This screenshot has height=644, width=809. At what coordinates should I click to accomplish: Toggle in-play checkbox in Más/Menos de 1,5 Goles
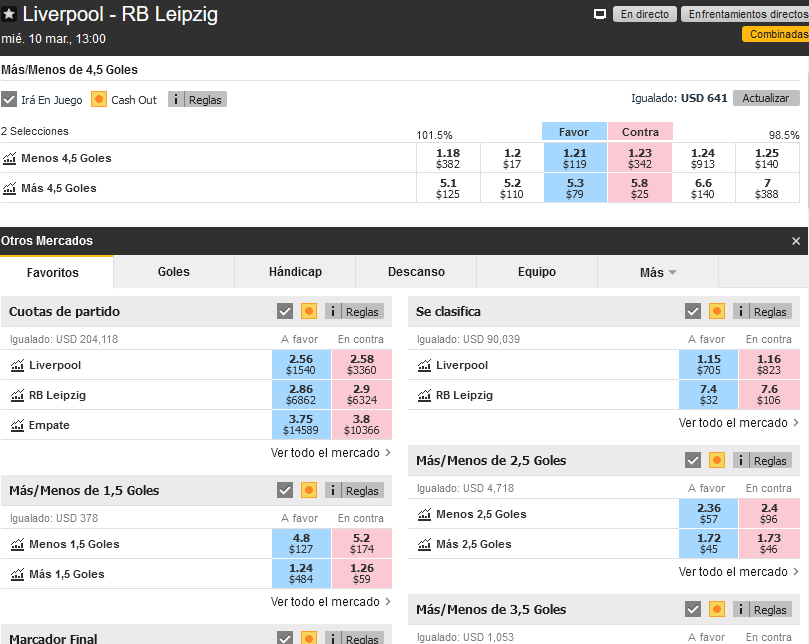point(285,490)
